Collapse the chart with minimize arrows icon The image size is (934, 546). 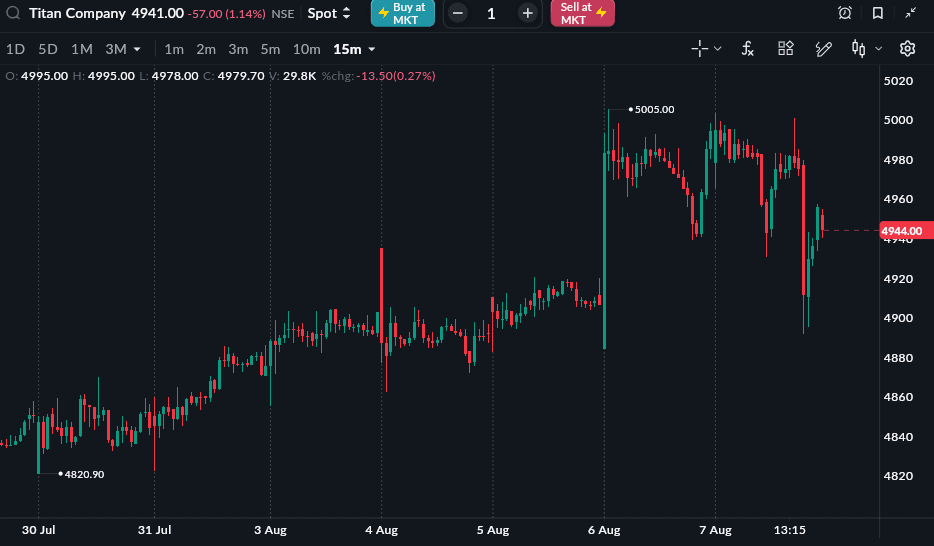[x=910, y=13]
